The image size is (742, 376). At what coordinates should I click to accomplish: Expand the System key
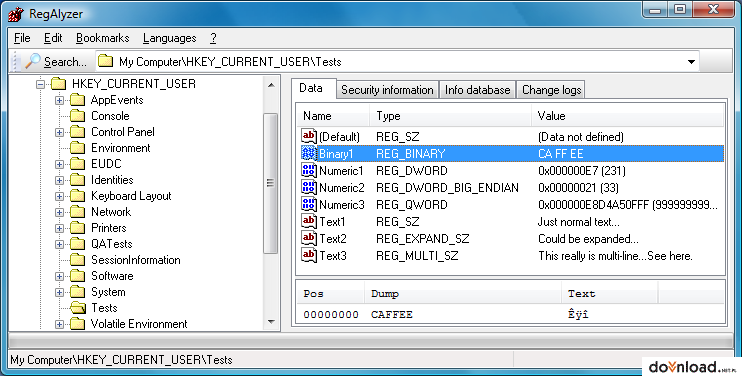[60, 292]
